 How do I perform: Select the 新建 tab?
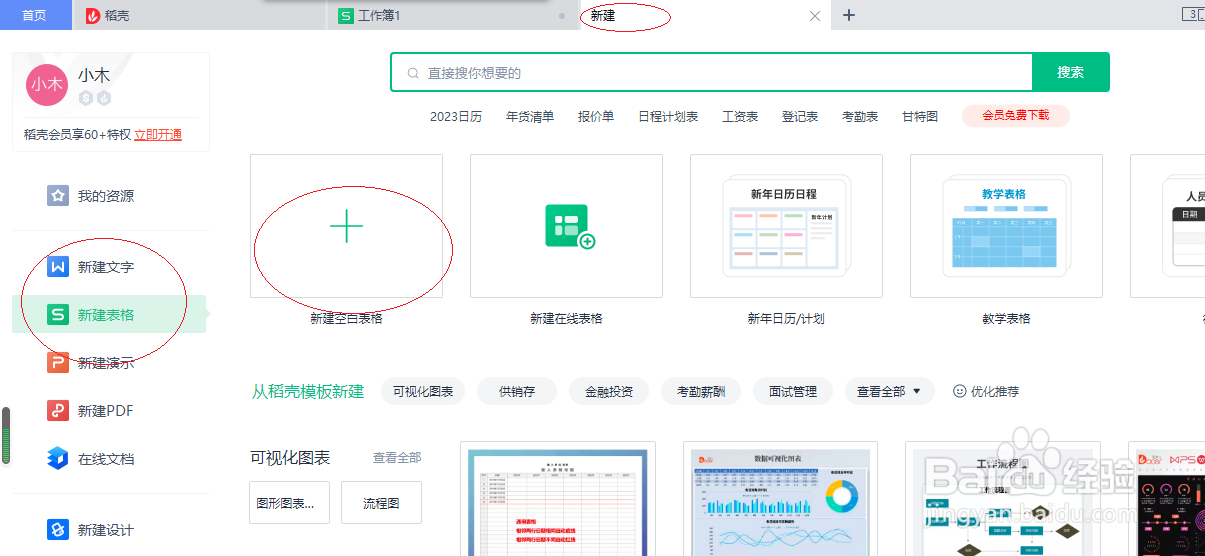705,15
